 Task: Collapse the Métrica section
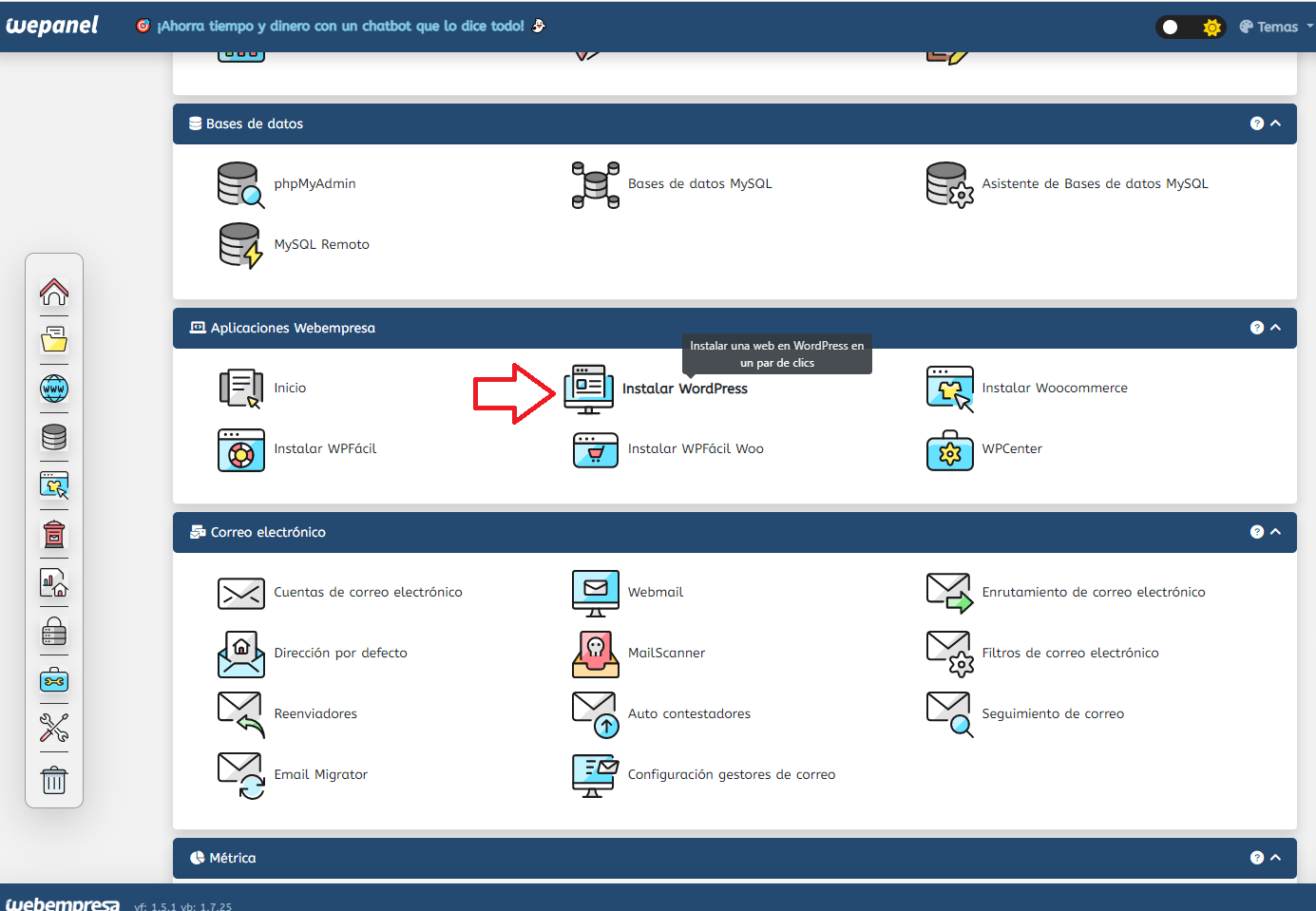pyautogui.click(x=1276, y=858)
